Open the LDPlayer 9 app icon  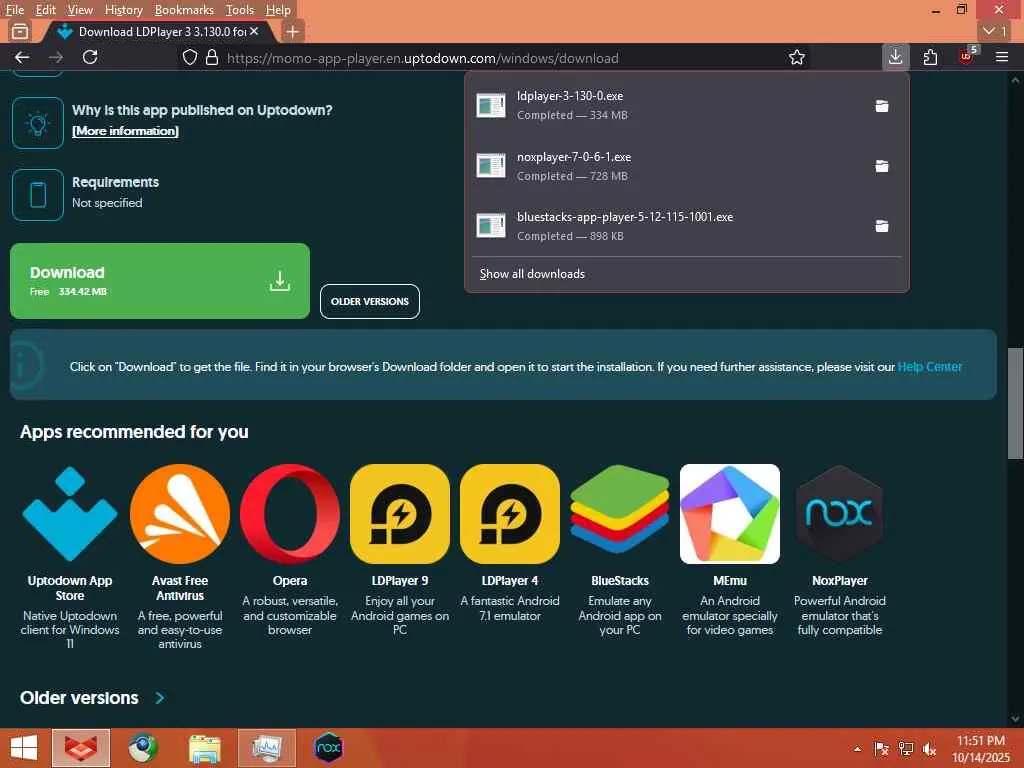click(x=400, y=514)
